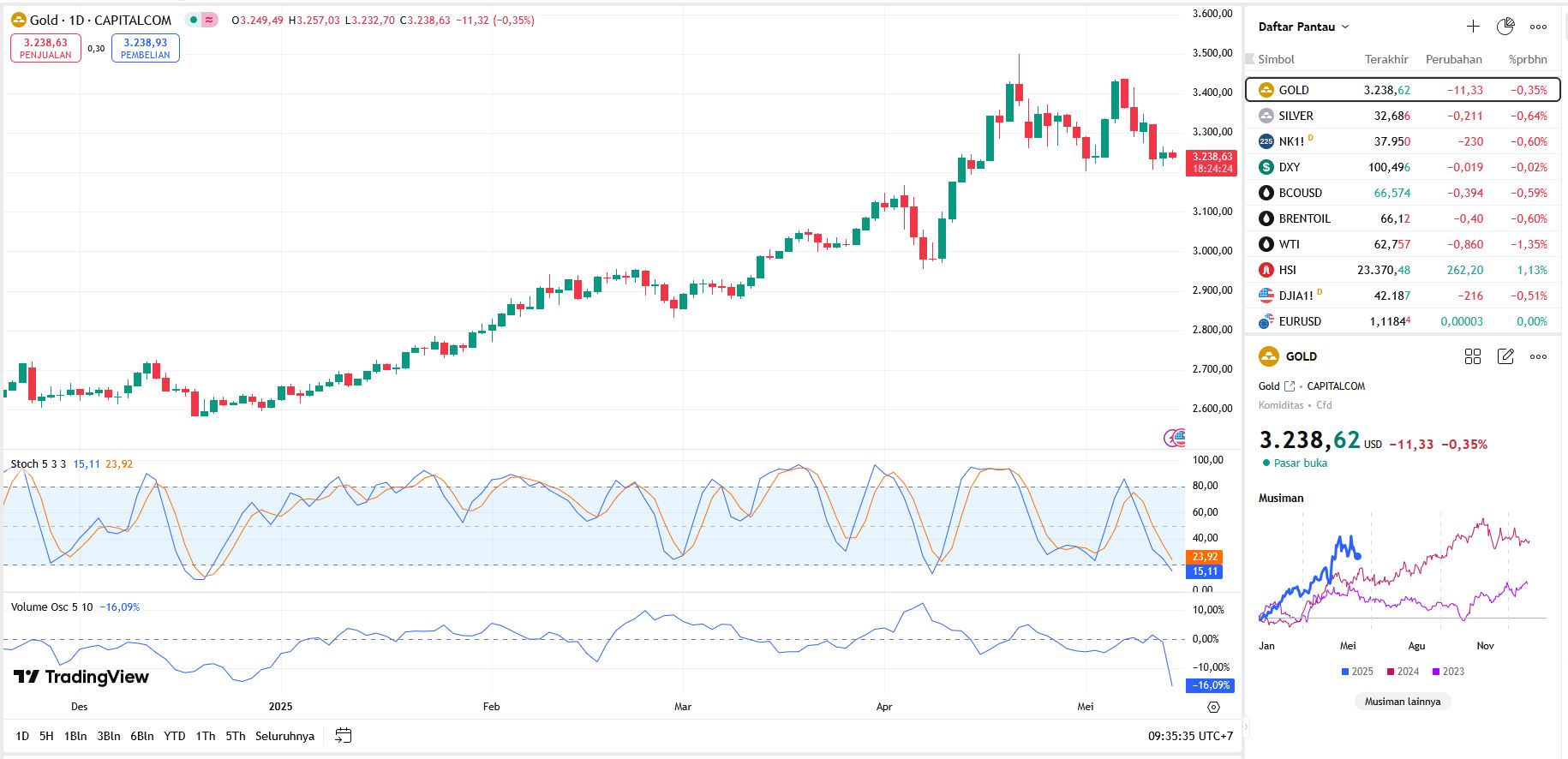
Task: Toggle the 2024 series in the seasonal legend
Action: click(1403, 672)
